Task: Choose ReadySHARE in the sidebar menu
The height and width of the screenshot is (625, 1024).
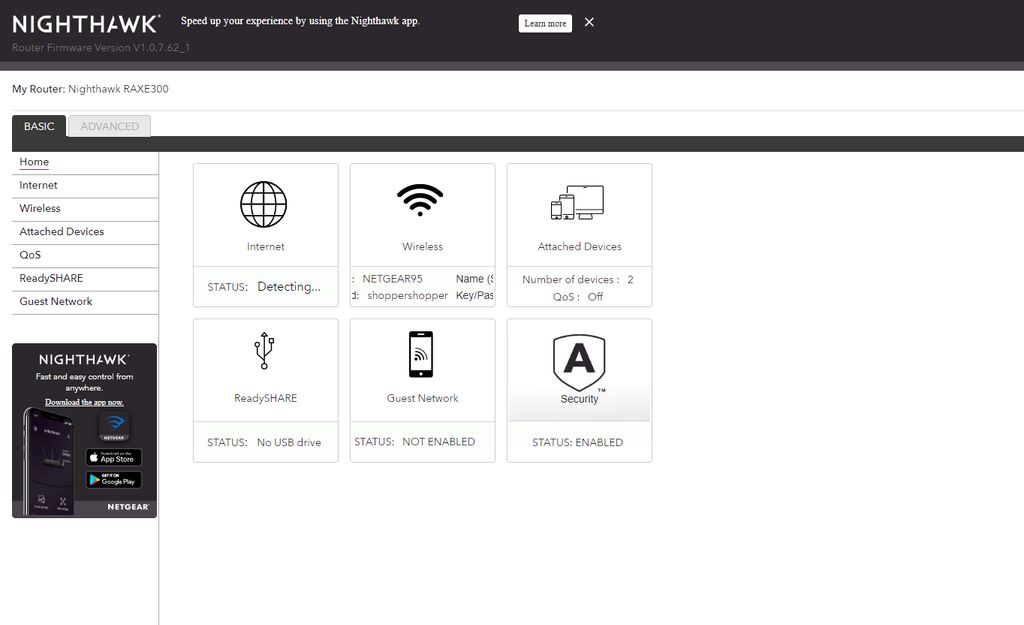Action: [51, 278]
